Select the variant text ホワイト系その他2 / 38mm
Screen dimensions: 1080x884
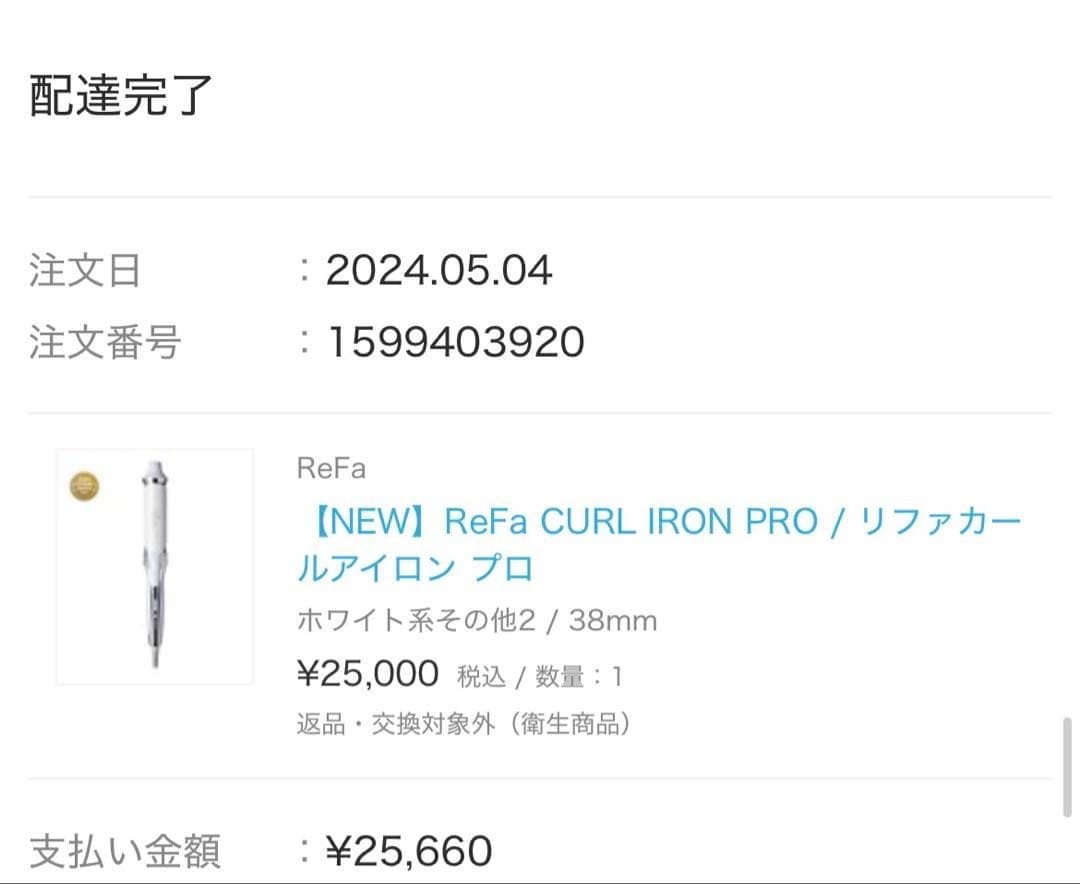click(x=475, y=620)
